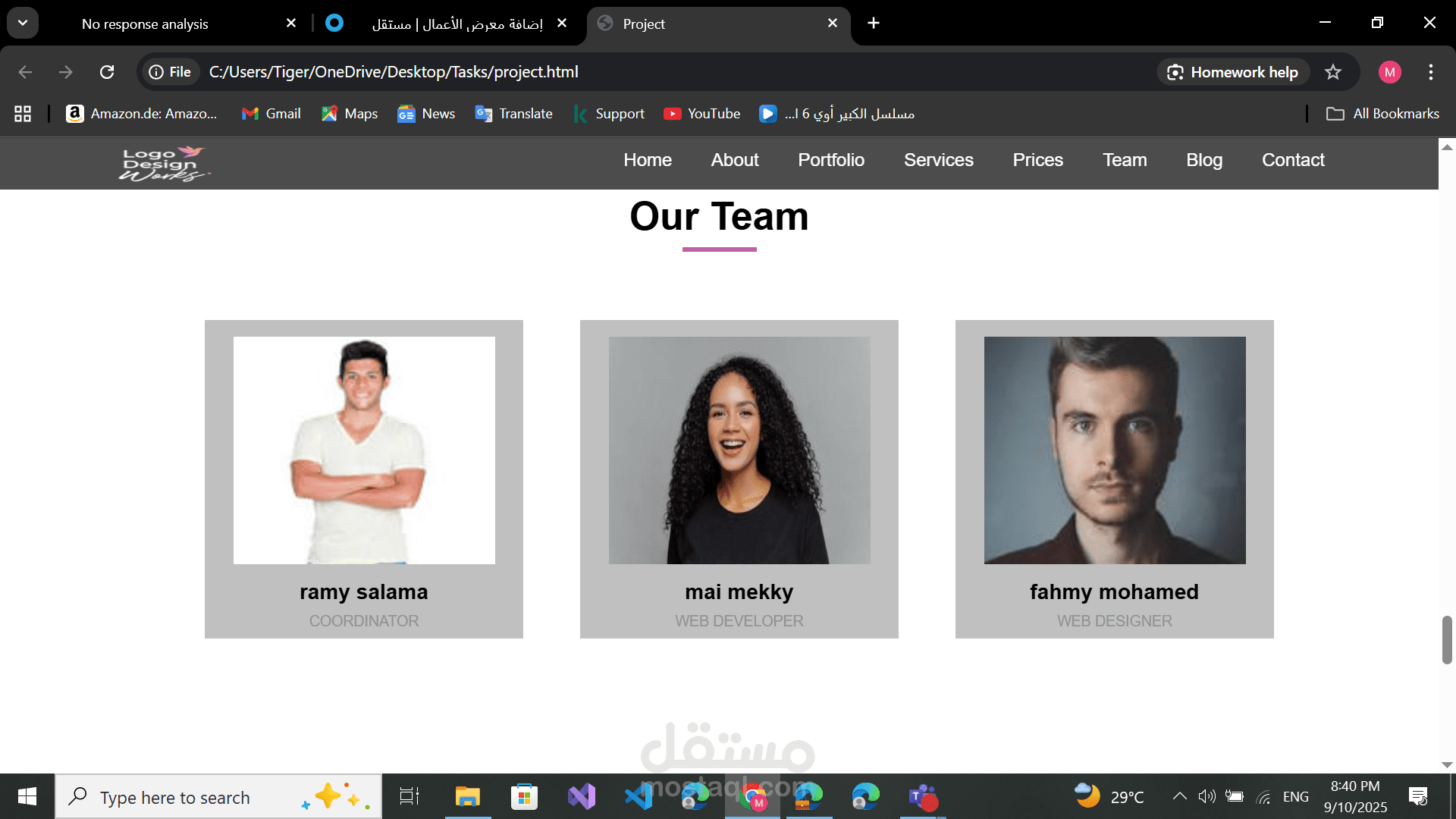1456x819 pixels.
Task: Switch to the Mostaql portfolio tab
Action: (x=457, y=24)
